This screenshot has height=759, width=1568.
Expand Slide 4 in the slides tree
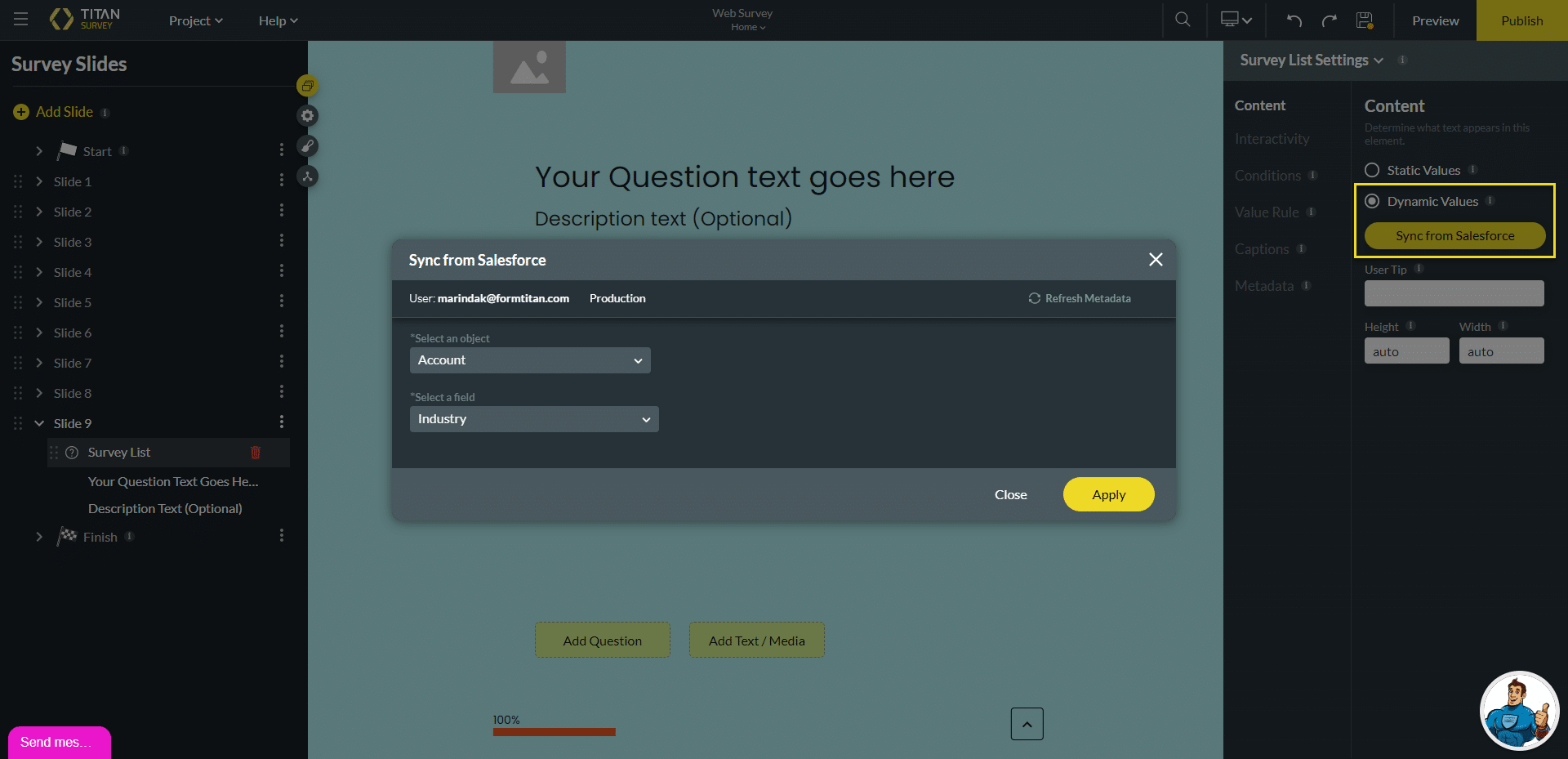click(39, 272)
